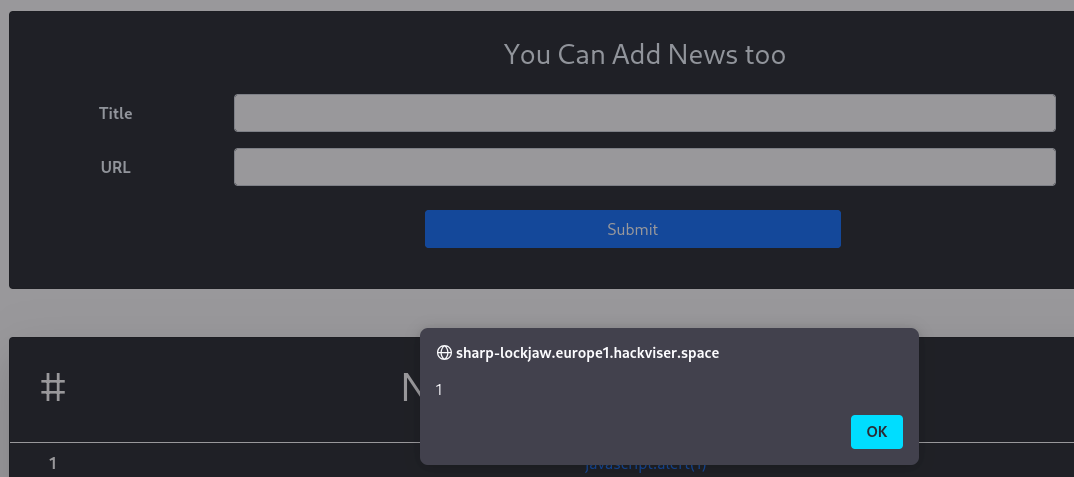The width and height of the screenshot is (1074, 477).
Task: Click the gap between form and news table
Action: pyautogui.click(x=540, y=313)
